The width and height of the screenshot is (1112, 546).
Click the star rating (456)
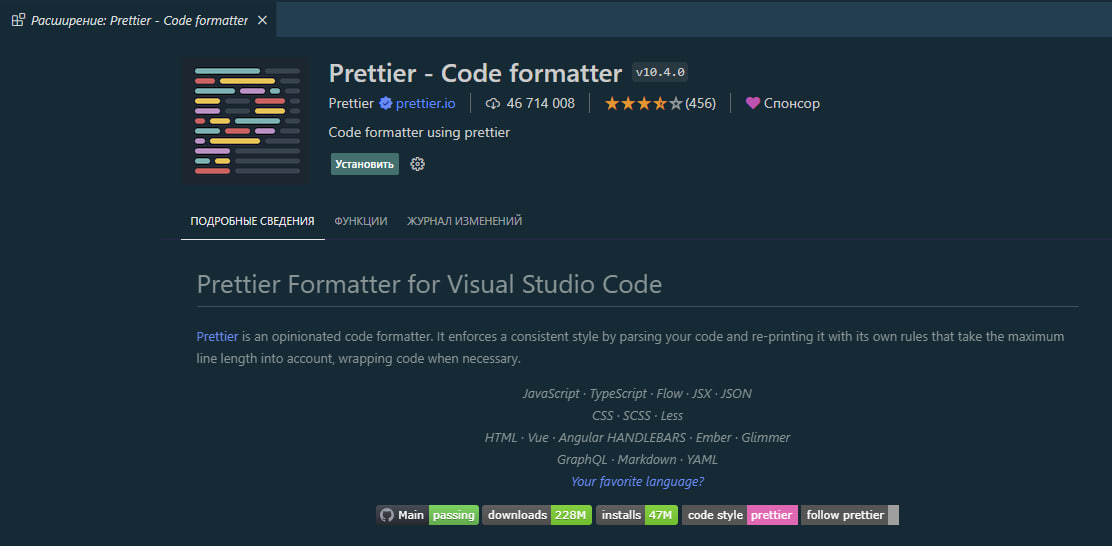660,104
